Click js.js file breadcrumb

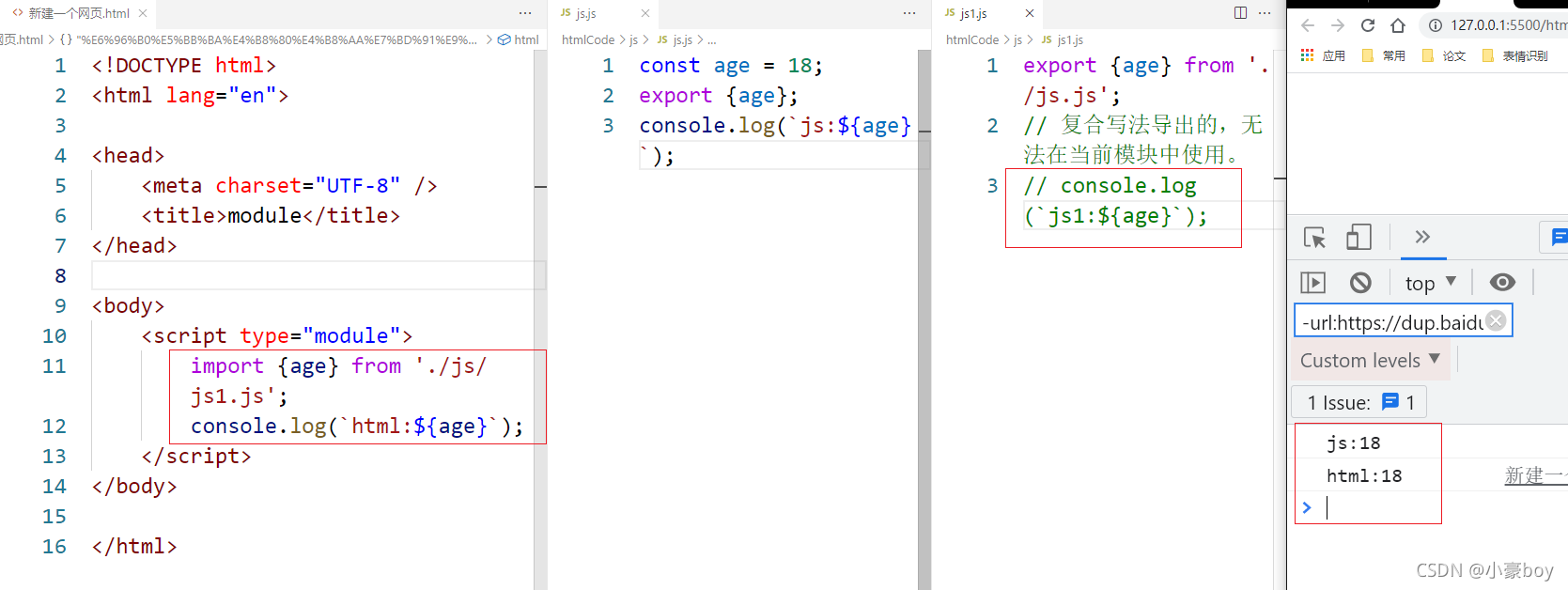[x=675, y=39]
